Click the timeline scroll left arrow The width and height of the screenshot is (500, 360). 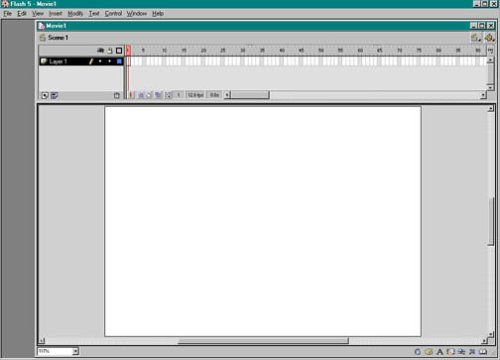[x=227, y=95]
